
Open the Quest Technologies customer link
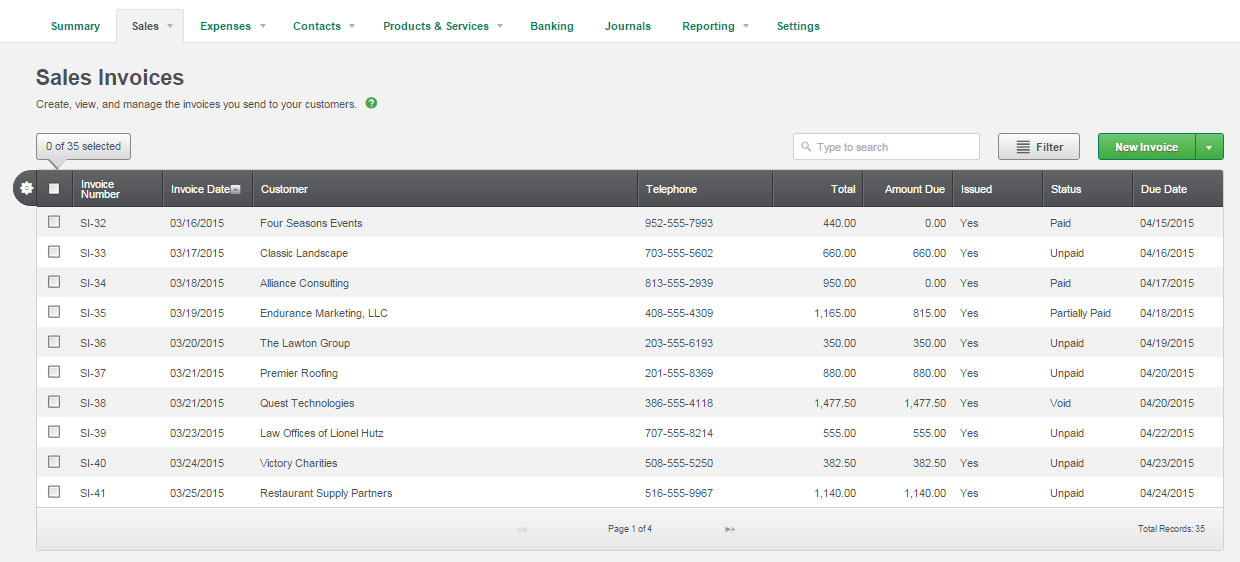click(307, 403)
